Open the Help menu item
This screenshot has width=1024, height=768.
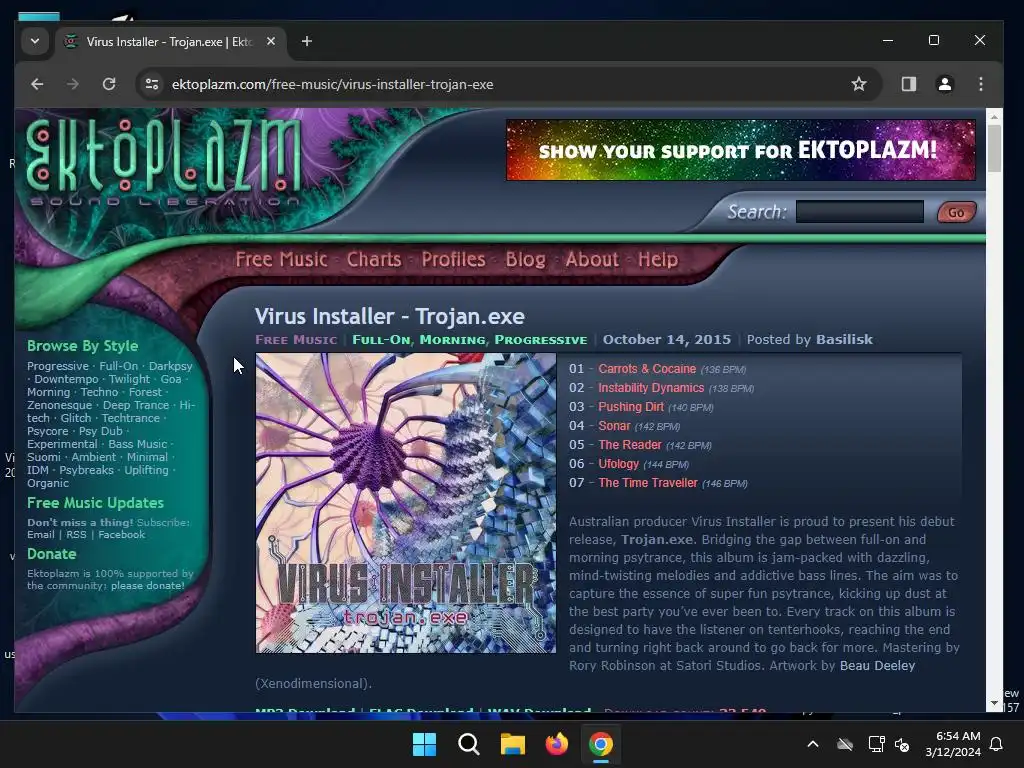click(x=658, y=259)
